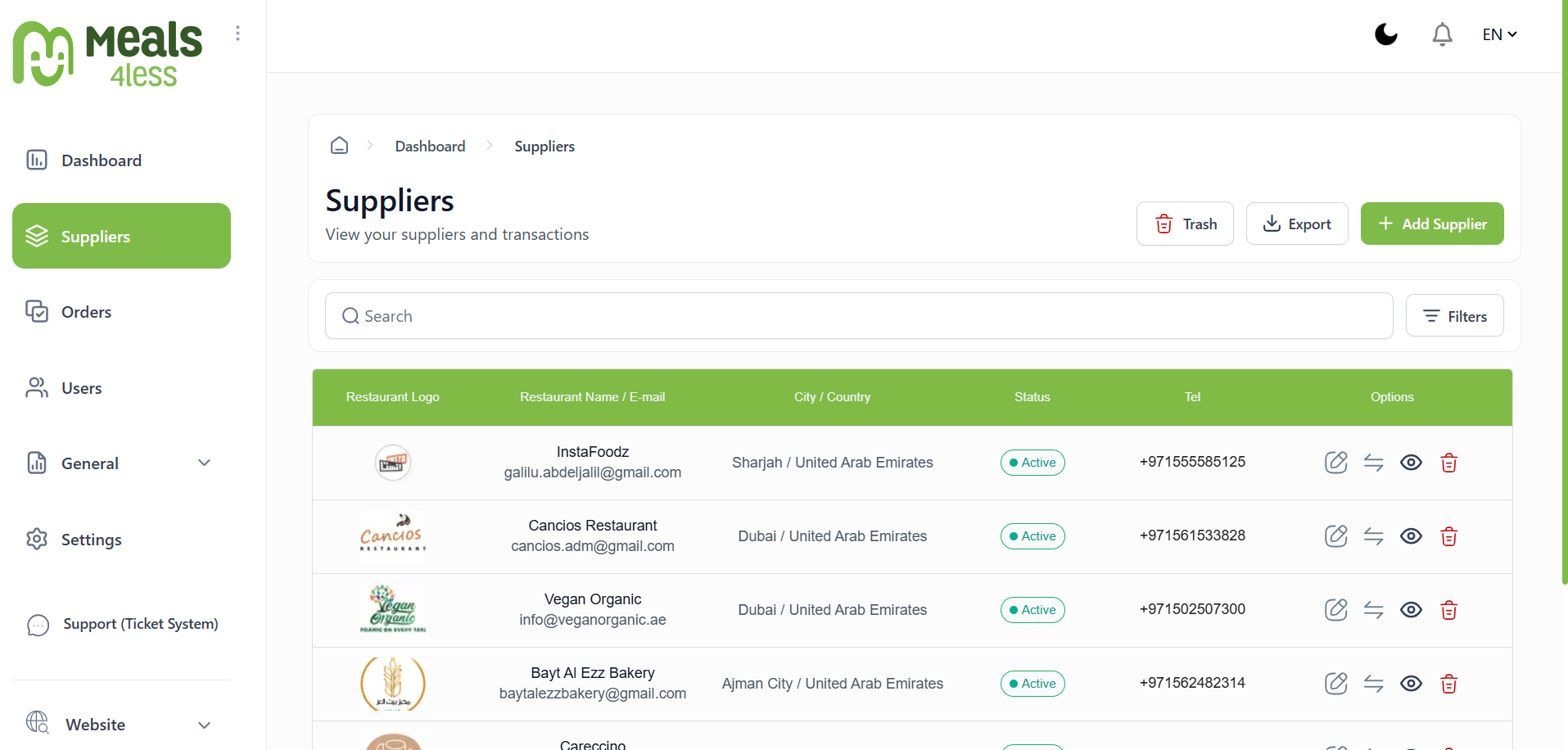Image resolution: width=1568 pixels, height=750 pixels.
Task: Click the Suppliers breadcrumb link
Action: 545,146
